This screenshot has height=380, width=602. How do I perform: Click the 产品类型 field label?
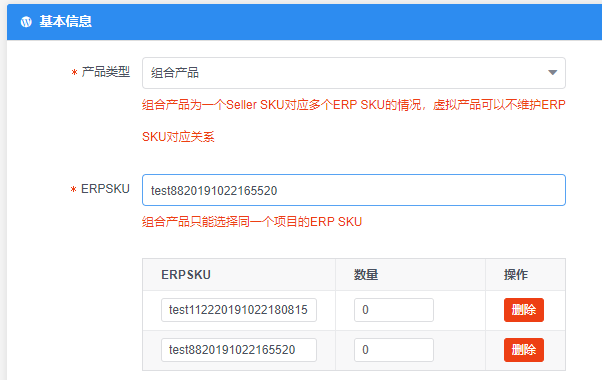click(x=106, y=72)
